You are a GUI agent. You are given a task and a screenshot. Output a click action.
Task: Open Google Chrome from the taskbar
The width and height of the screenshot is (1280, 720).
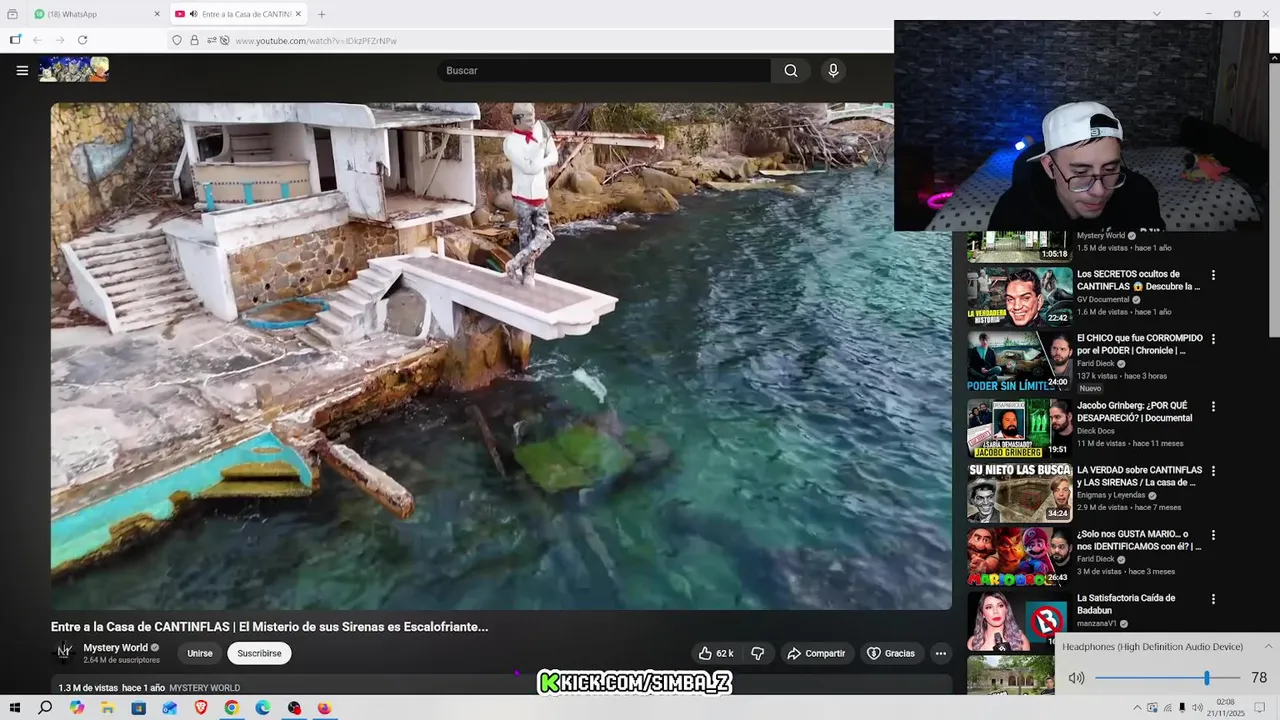231,708
